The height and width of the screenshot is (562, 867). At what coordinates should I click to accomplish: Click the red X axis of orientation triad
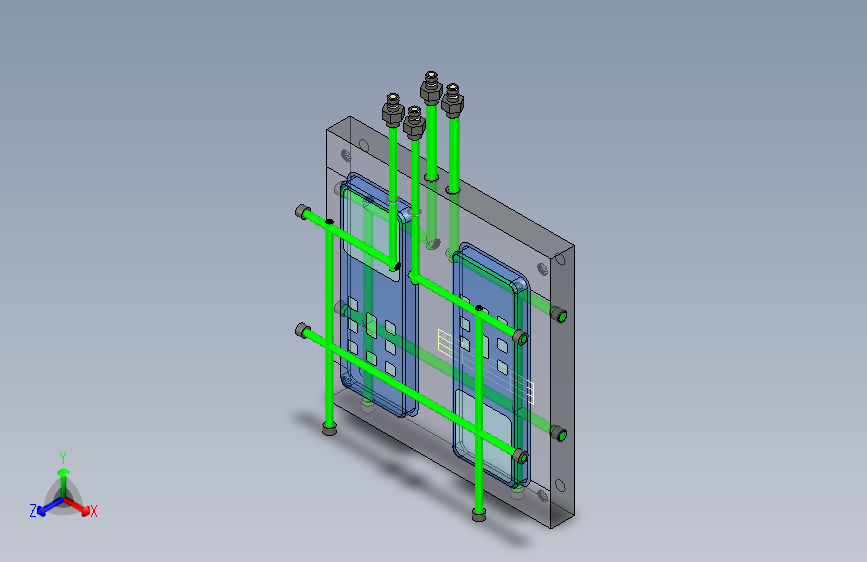tap(78, 506)
